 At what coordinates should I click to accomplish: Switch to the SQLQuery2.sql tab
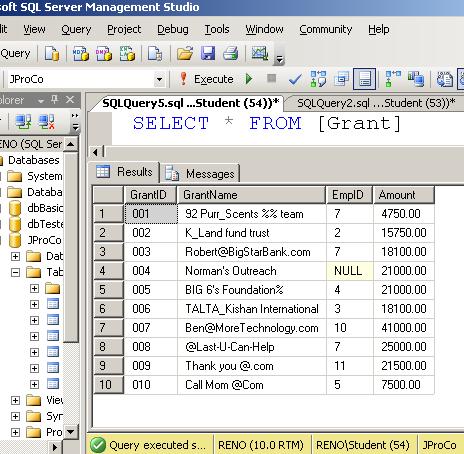pos(376,103)
